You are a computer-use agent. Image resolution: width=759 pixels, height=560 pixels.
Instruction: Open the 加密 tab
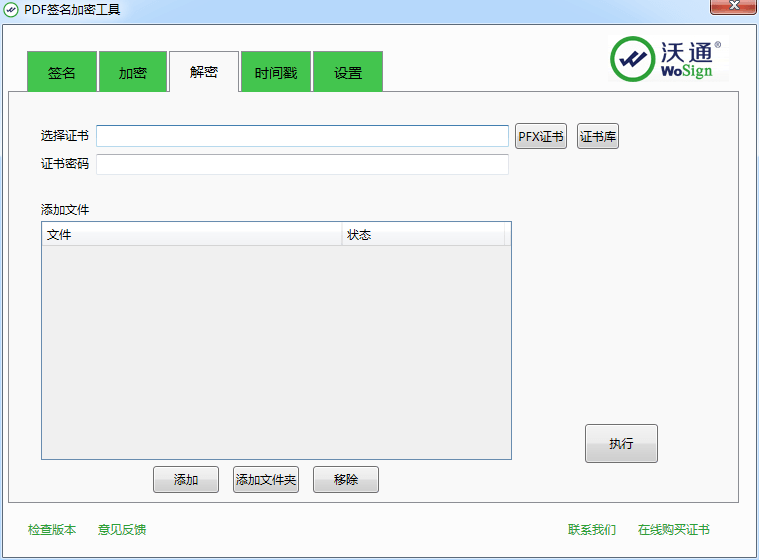click(133, 73)
